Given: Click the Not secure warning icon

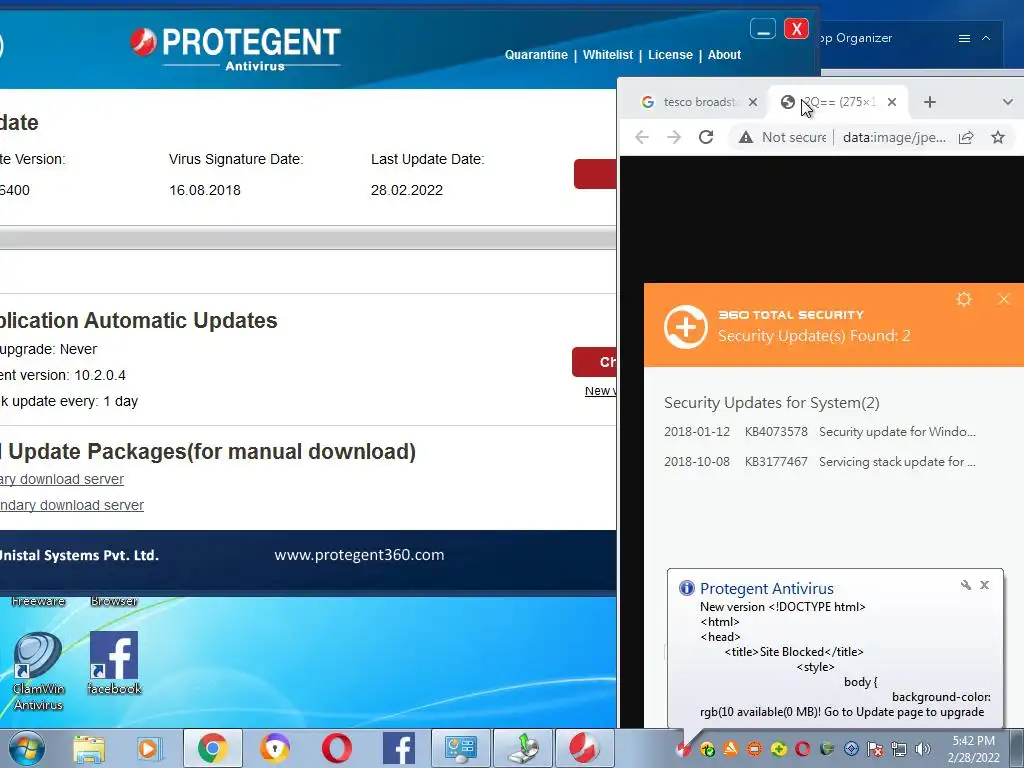Looking at the screenshot, I should pos(745,137).
